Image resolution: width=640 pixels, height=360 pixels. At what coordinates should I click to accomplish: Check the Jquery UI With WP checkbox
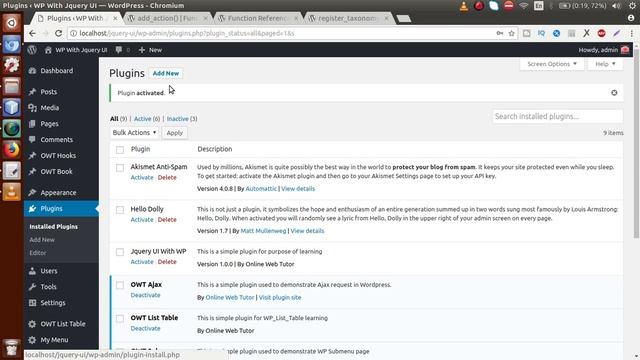pos(120,252)
